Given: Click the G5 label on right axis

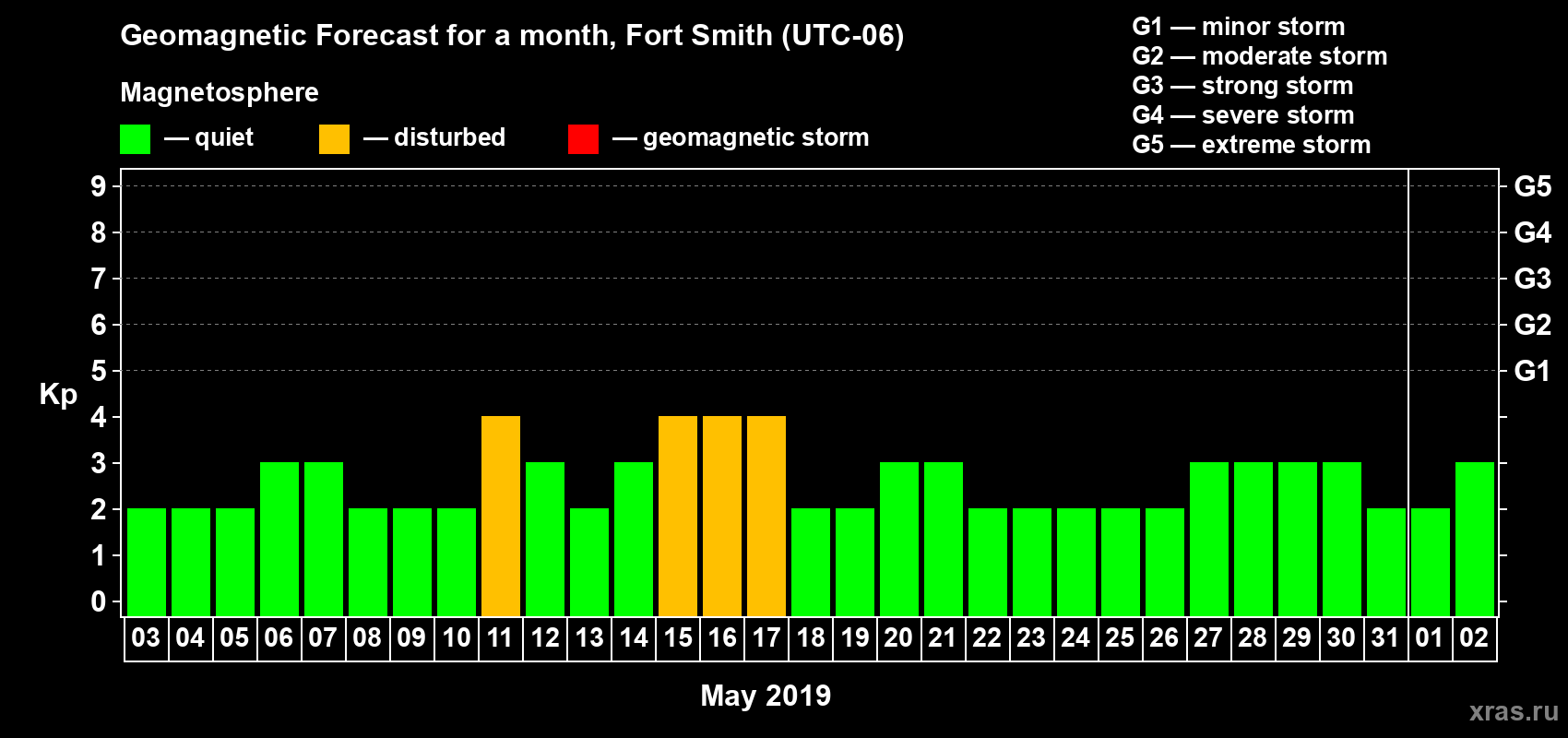Looking at the screenshot, I should click(1533, 186).
